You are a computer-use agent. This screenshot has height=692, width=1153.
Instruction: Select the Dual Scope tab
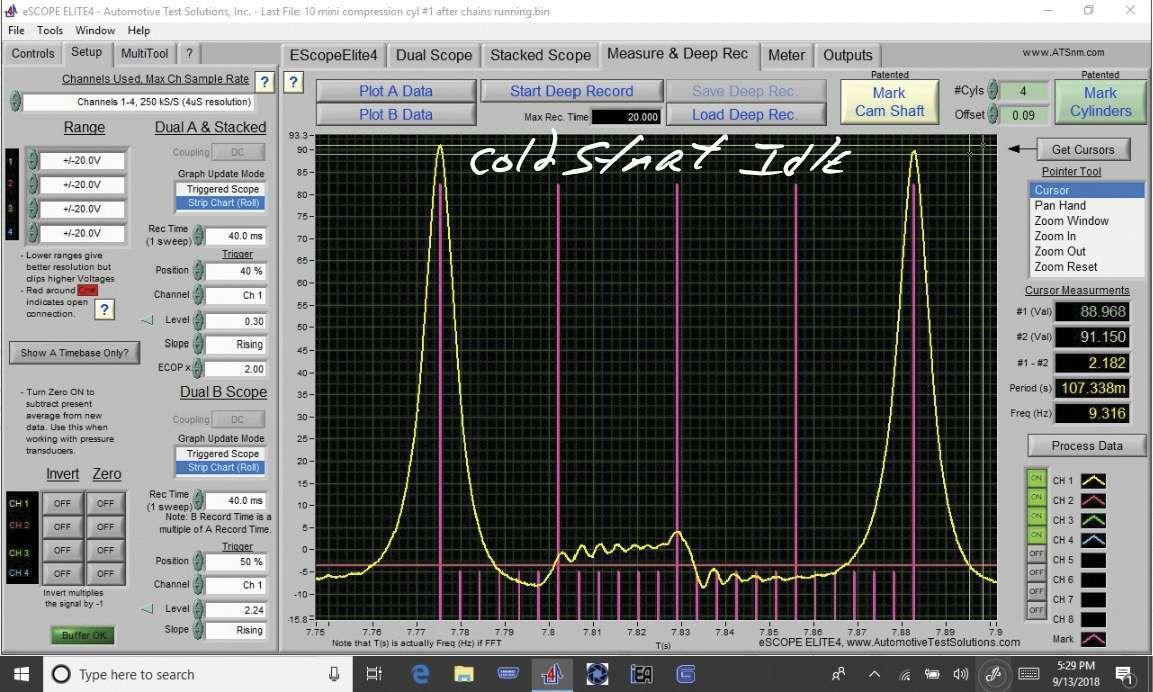[434, 55]
